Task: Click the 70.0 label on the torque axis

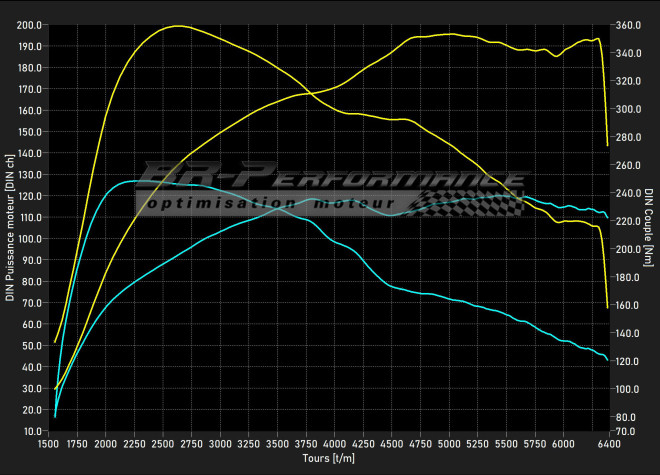Action: click(x=627, y=430)
